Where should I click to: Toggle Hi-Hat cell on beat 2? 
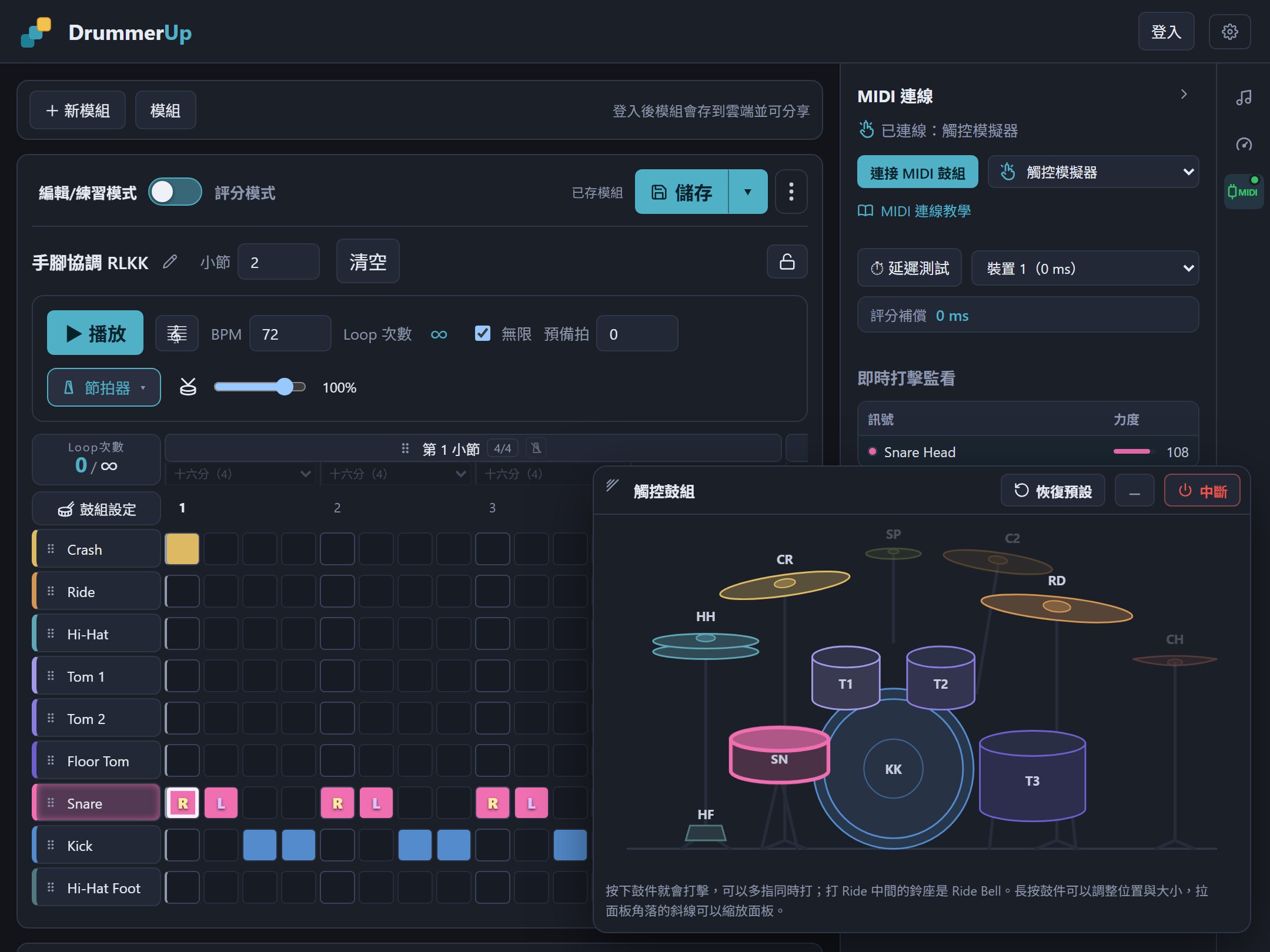pos(337,633)
